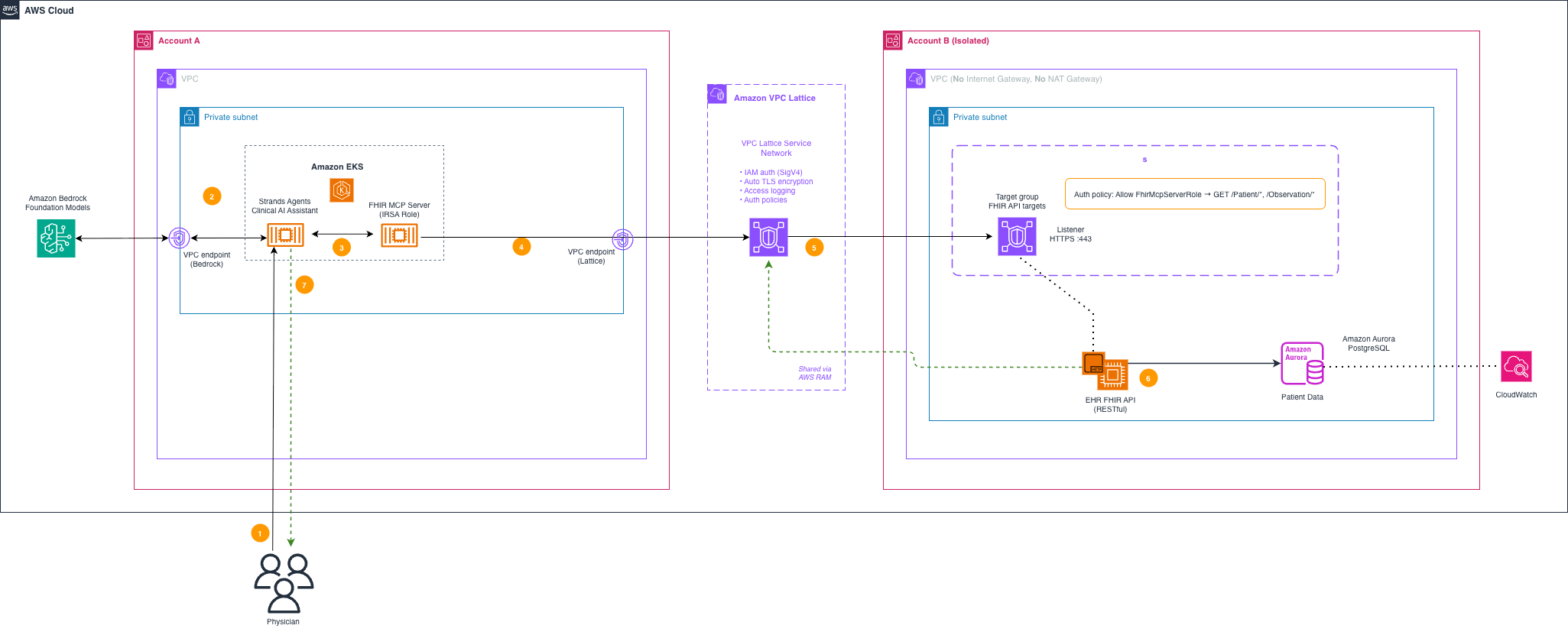Select the 'Patient Data' label
Image resolution: width=1568 pixels, height=635 pixels.
tap(1302, 397)
